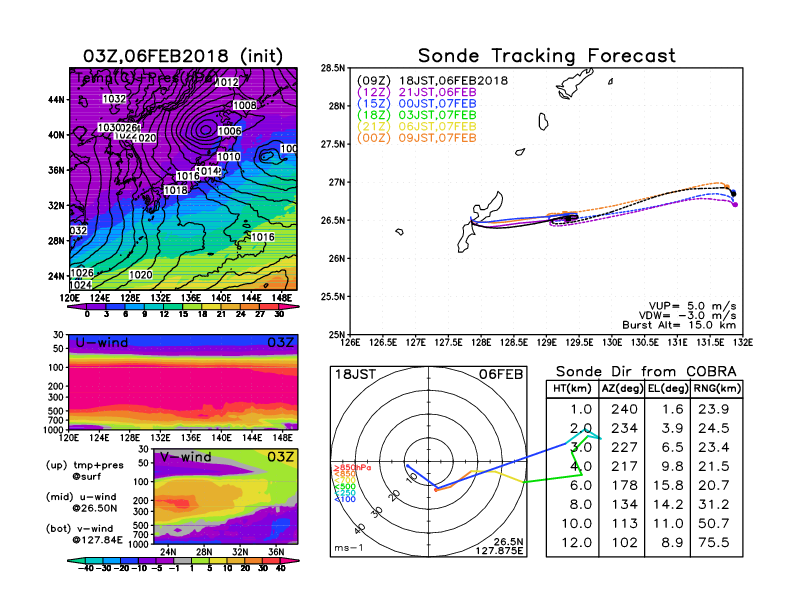Click the "1008" pressure contour label
This screenshot has width=792, height=612.
coord(244,106)
